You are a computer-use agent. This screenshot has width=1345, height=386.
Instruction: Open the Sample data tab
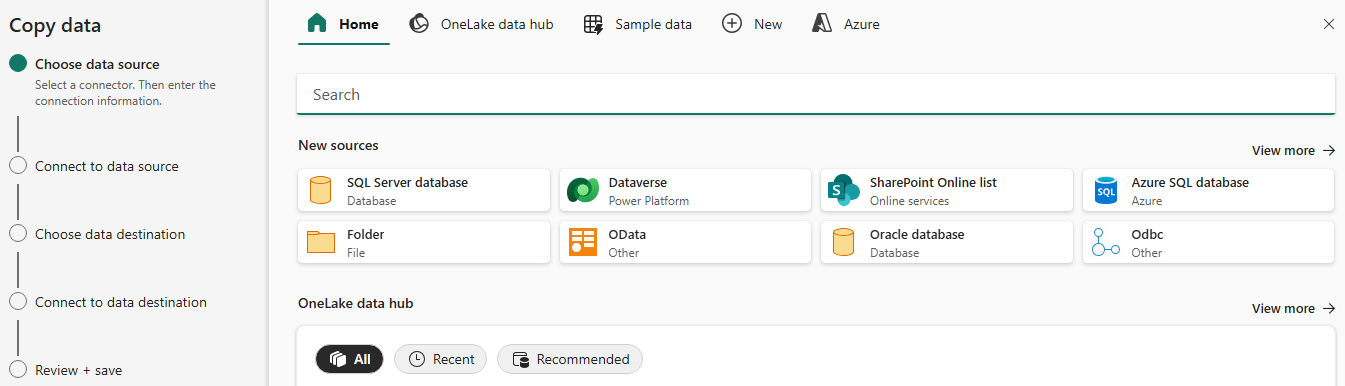637,24
